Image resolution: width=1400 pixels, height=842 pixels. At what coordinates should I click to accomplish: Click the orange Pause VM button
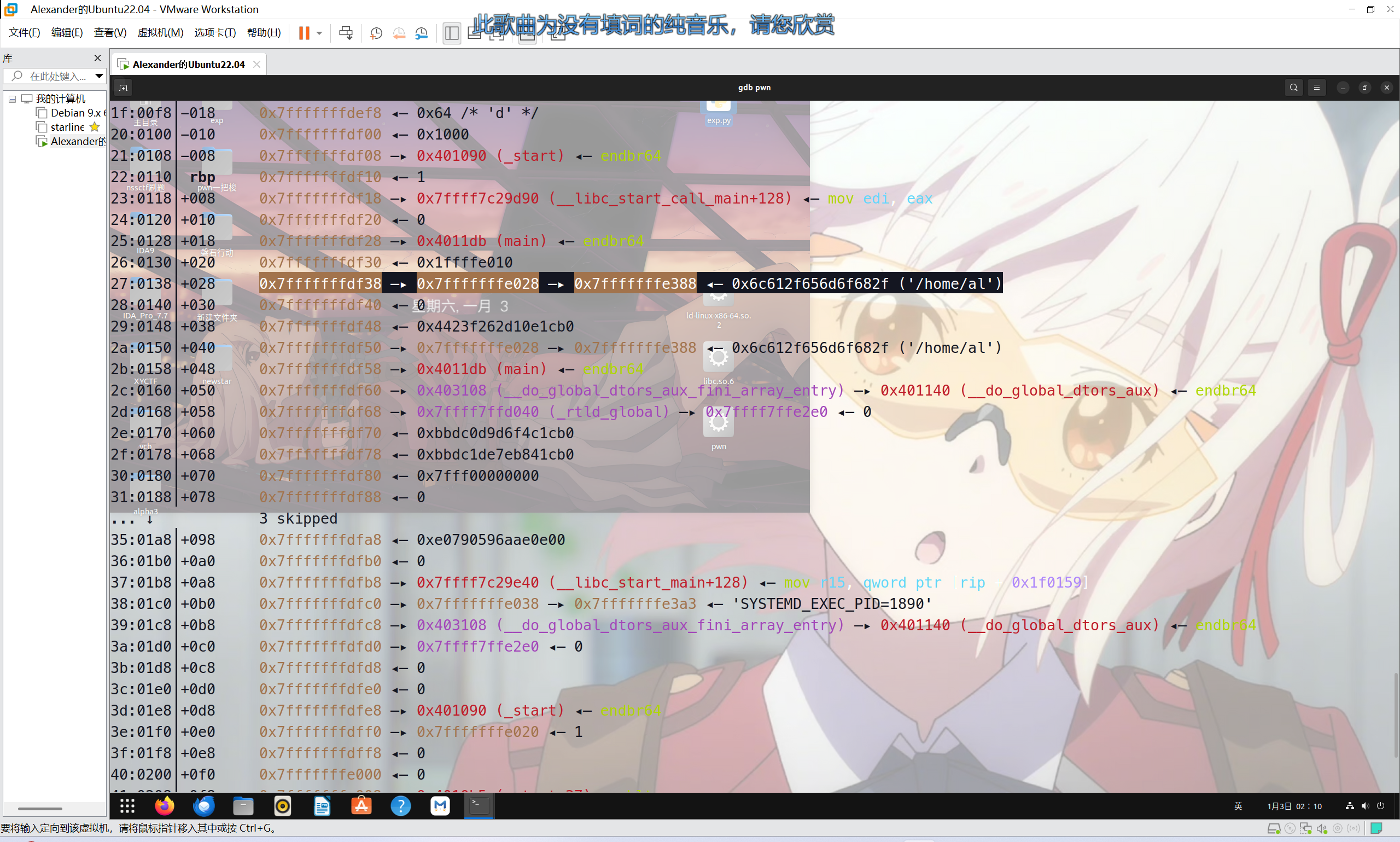[304, 33]
